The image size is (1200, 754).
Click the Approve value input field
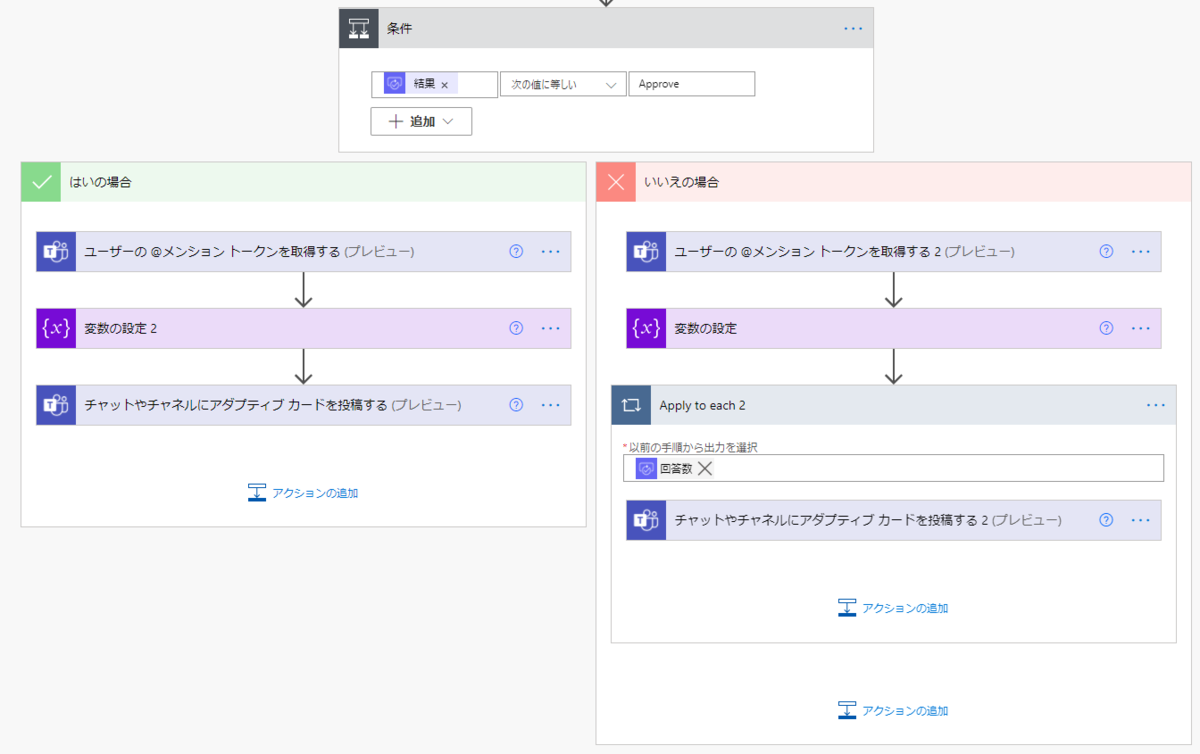691,84
